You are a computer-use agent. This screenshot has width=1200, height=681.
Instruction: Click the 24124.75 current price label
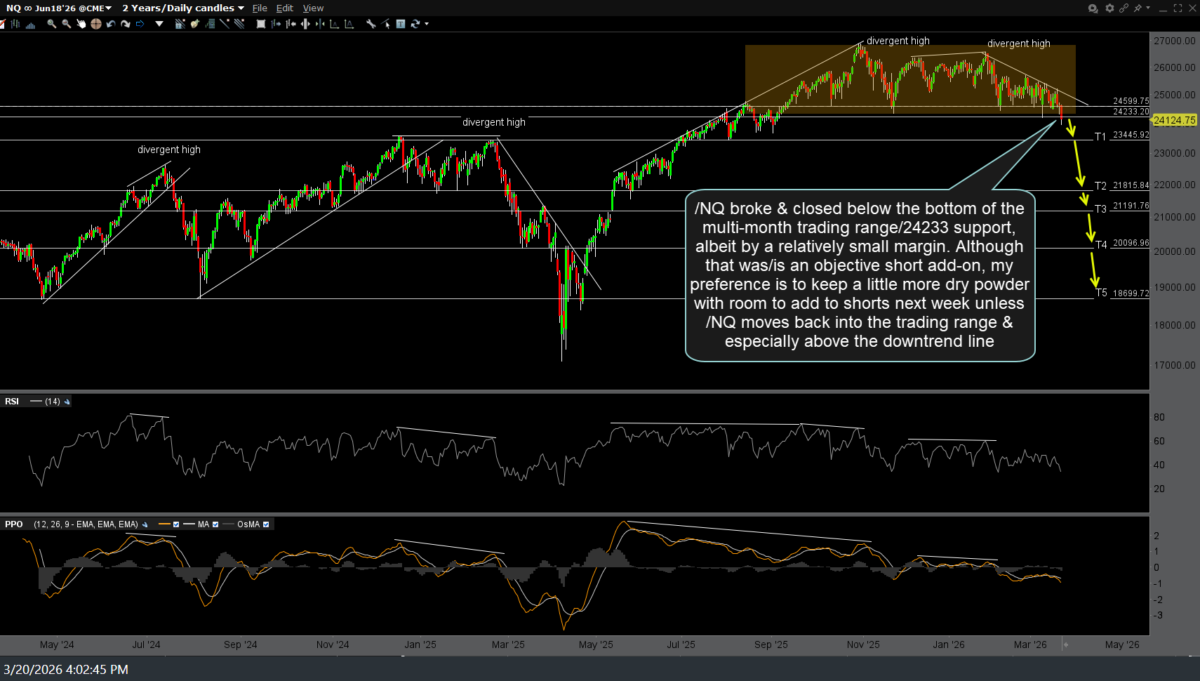pyautogui.click(x=1174, y=120)
